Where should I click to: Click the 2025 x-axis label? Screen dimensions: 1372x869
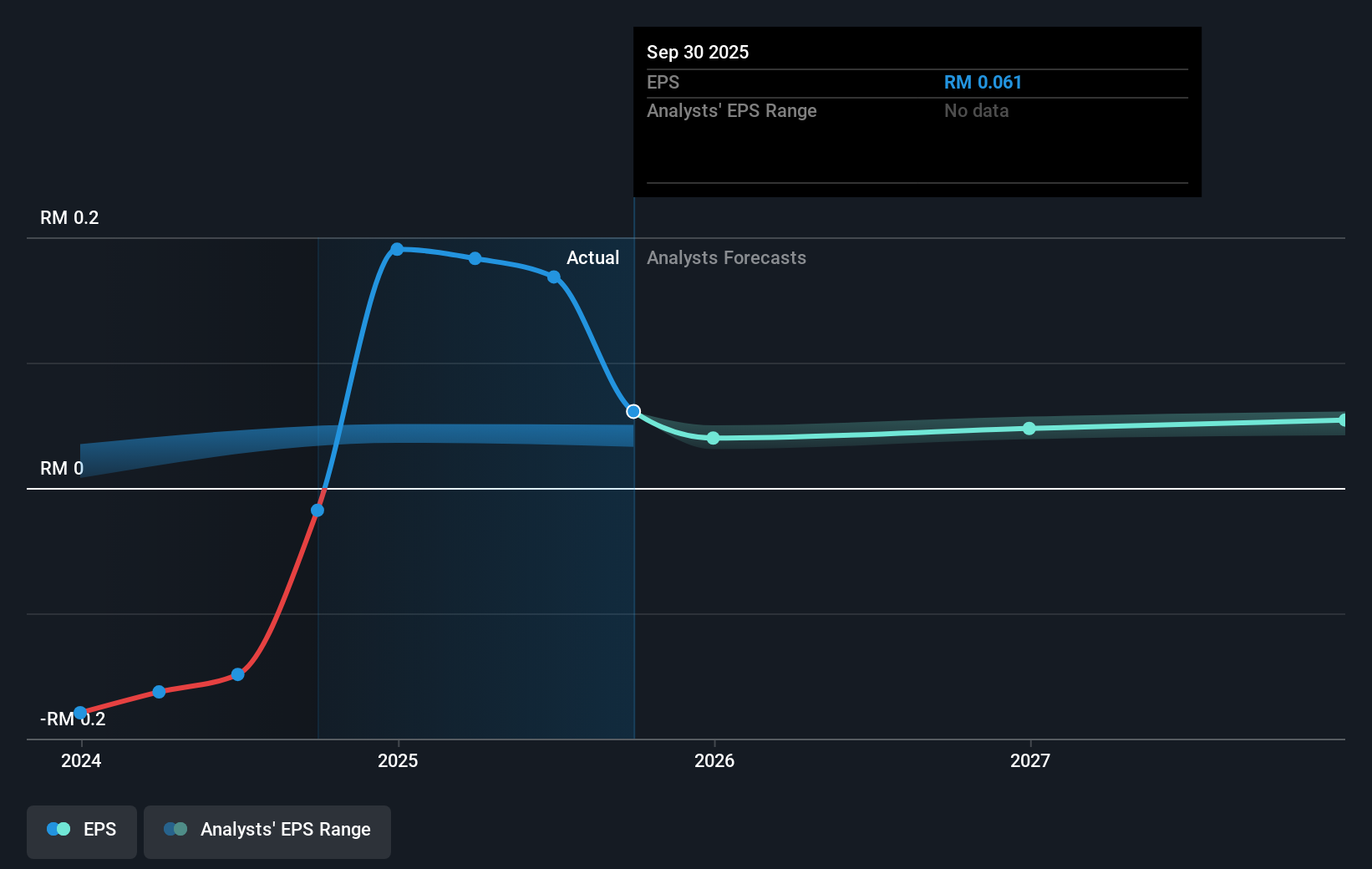(x=398, y=760)
